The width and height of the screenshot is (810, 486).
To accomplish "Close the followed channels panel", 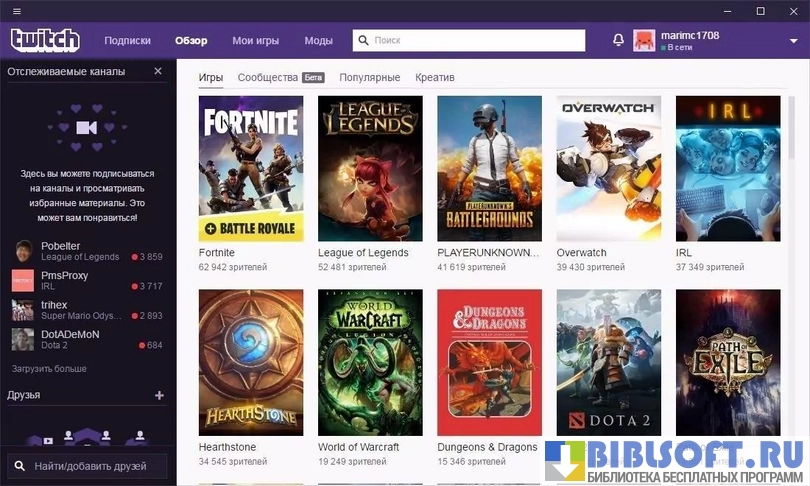I will tap(158, 71).
